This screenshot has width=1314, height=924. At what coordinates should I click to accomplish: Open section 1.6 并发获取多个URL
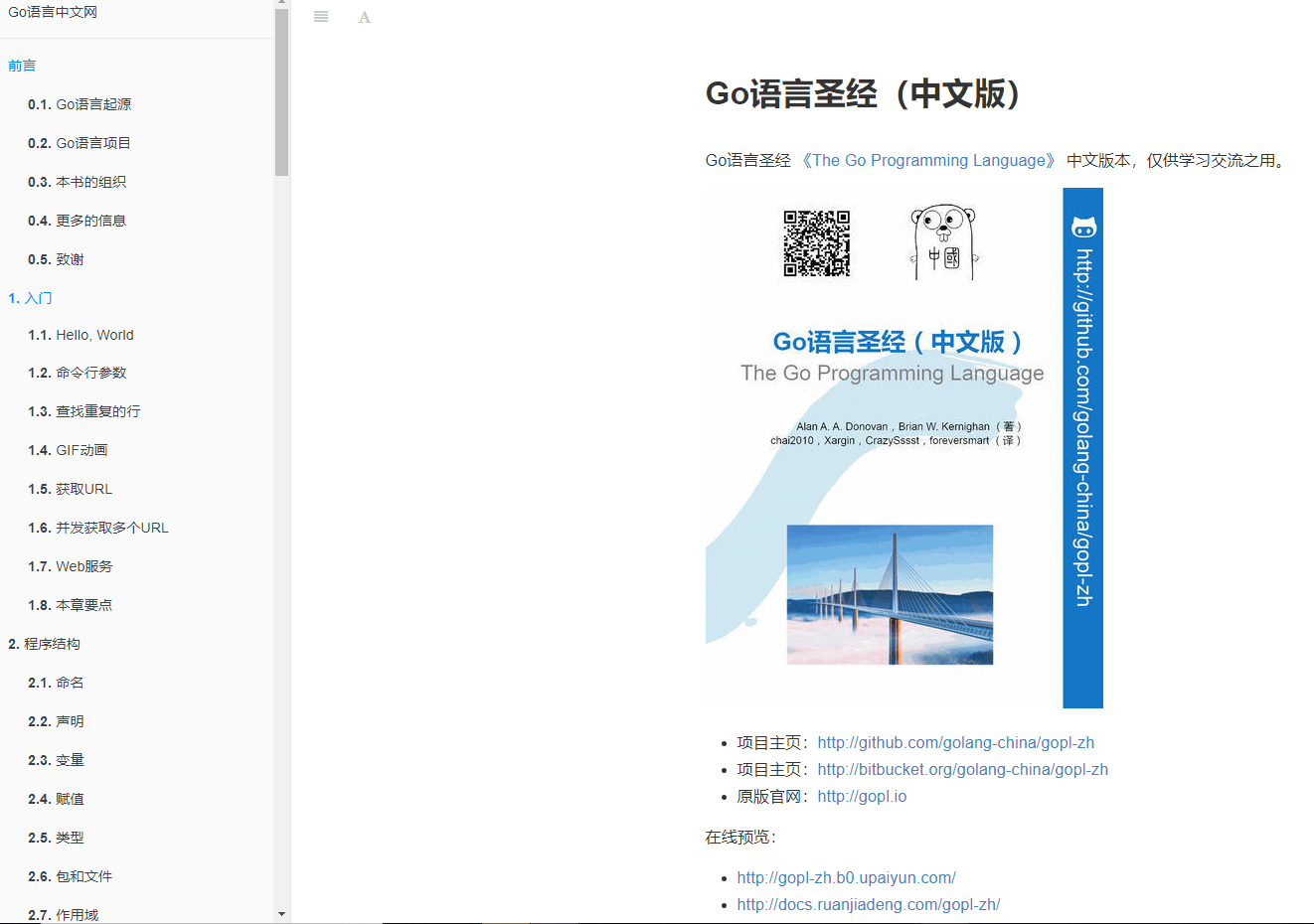[98, 528]
